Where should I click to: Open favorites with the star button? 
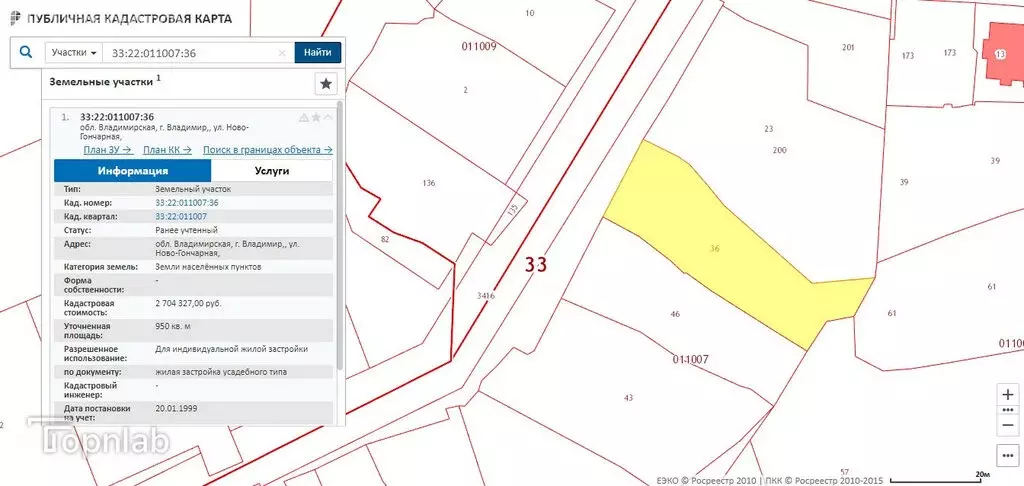[x=326, y=84]
